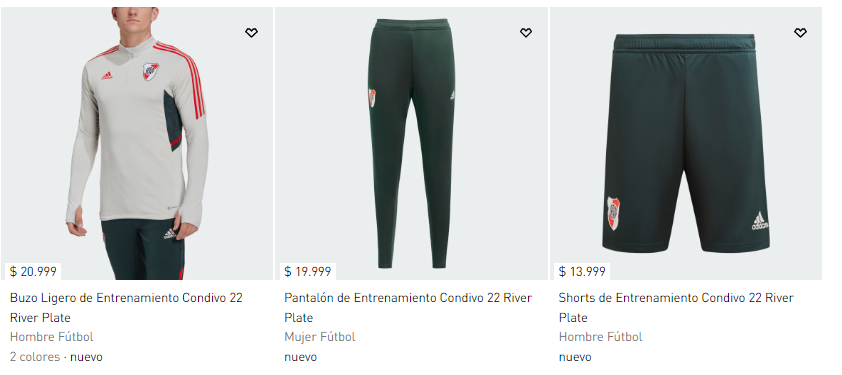
Task: Click the $ 19.999 price tag
Action: (308, 271)
